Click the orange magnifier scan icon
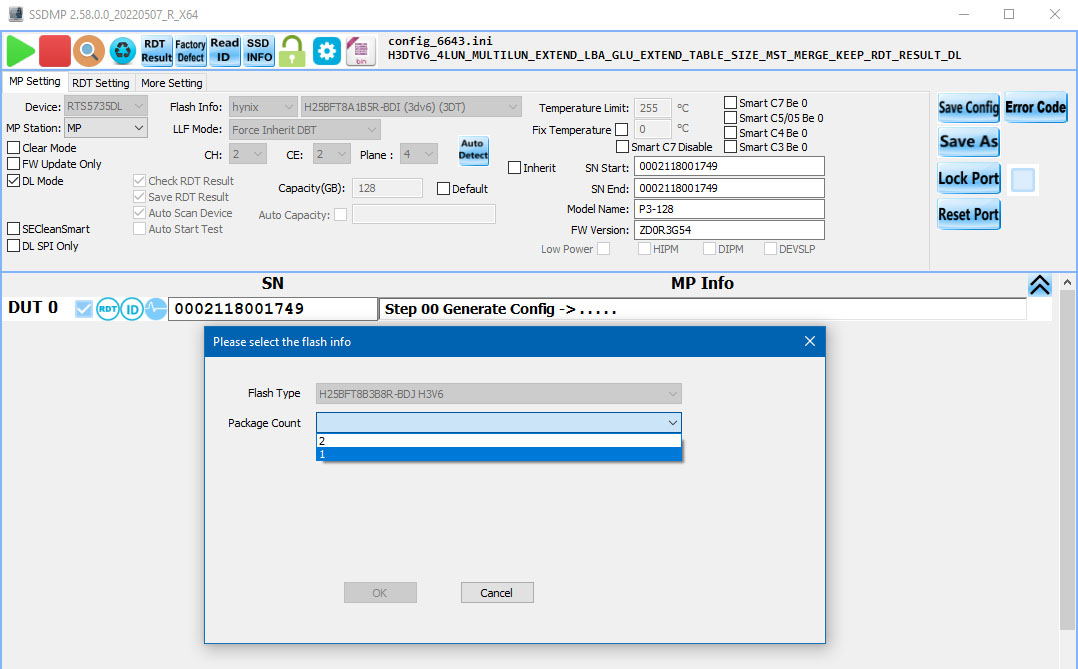 click(89, 51)
